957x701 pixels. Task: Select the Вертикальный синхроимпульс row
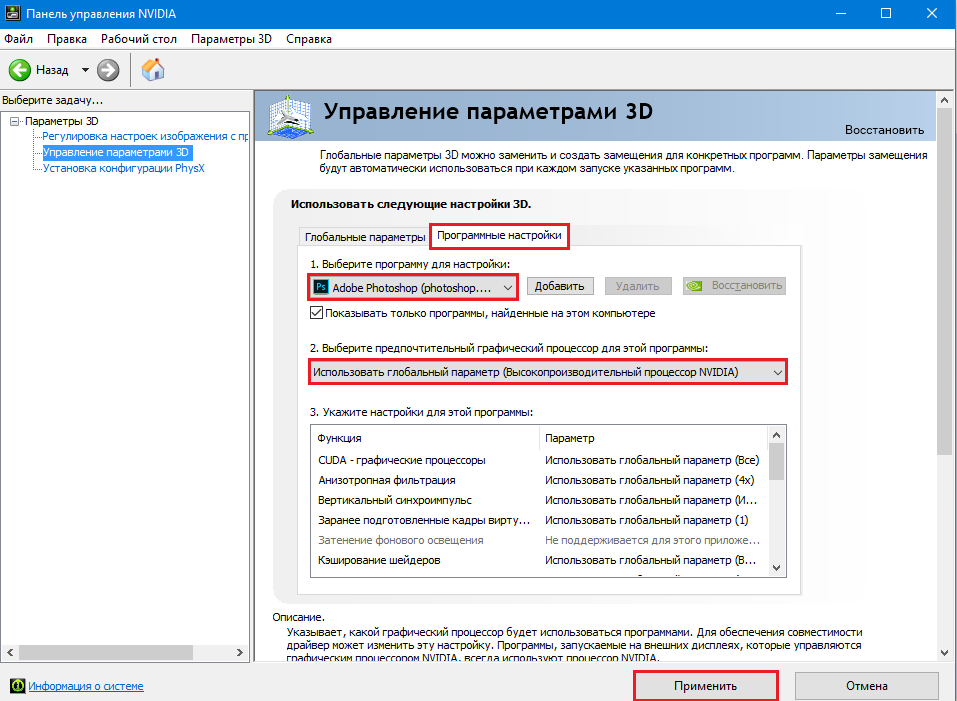click(538, 500)
